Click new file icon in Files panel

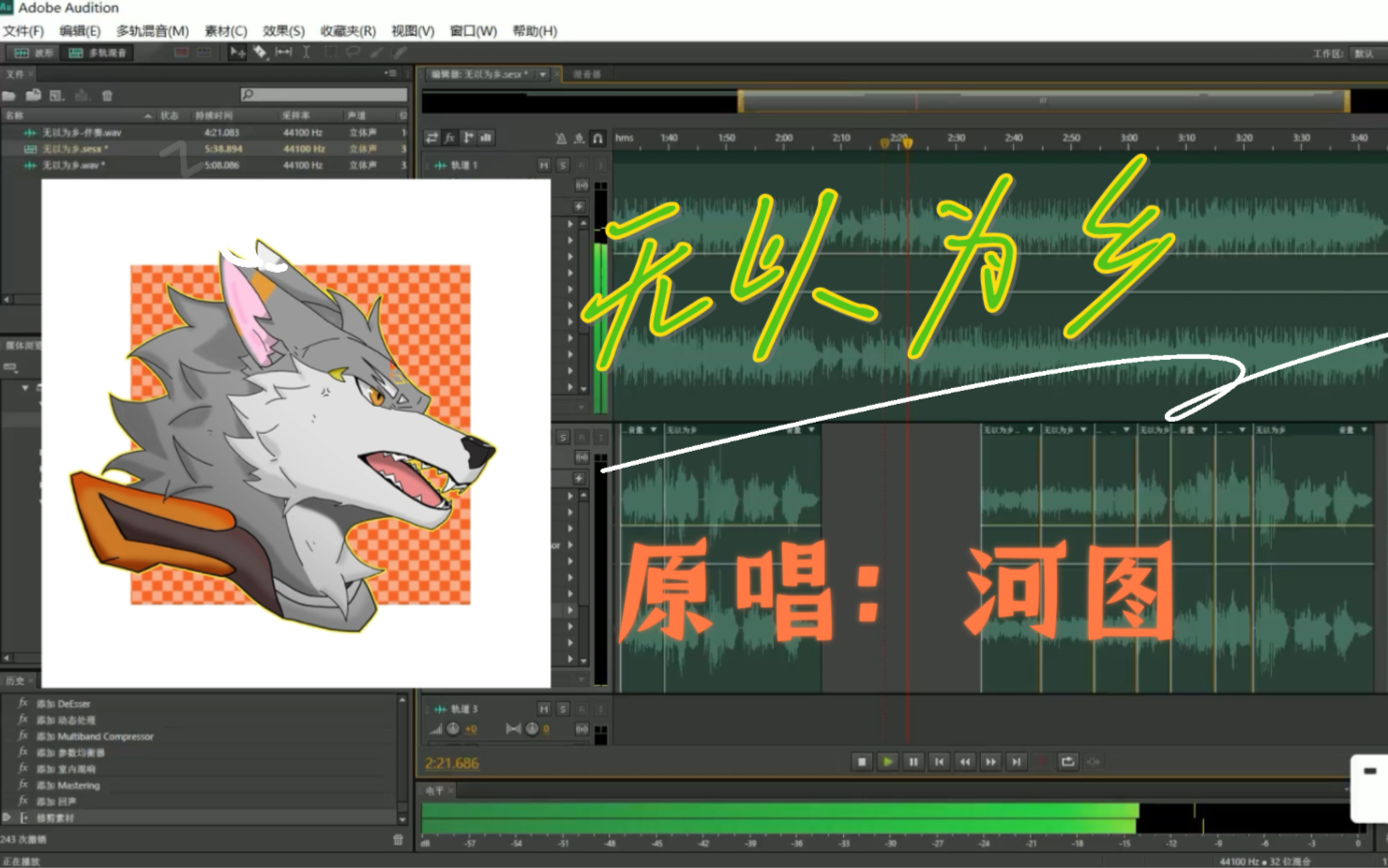click(57, 96)
